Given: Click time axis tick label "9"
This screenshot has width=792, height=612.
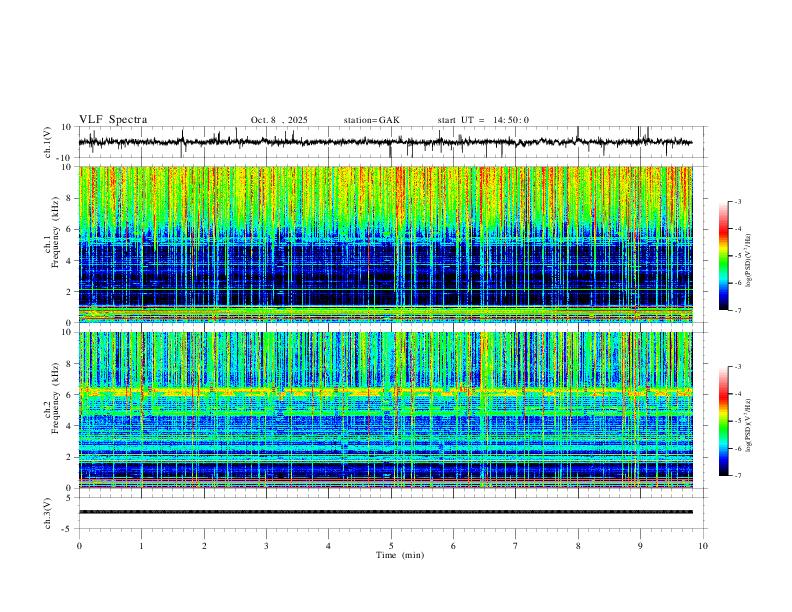Looking at the screenshot, I should pyautogui.click(x=640, y=546).
